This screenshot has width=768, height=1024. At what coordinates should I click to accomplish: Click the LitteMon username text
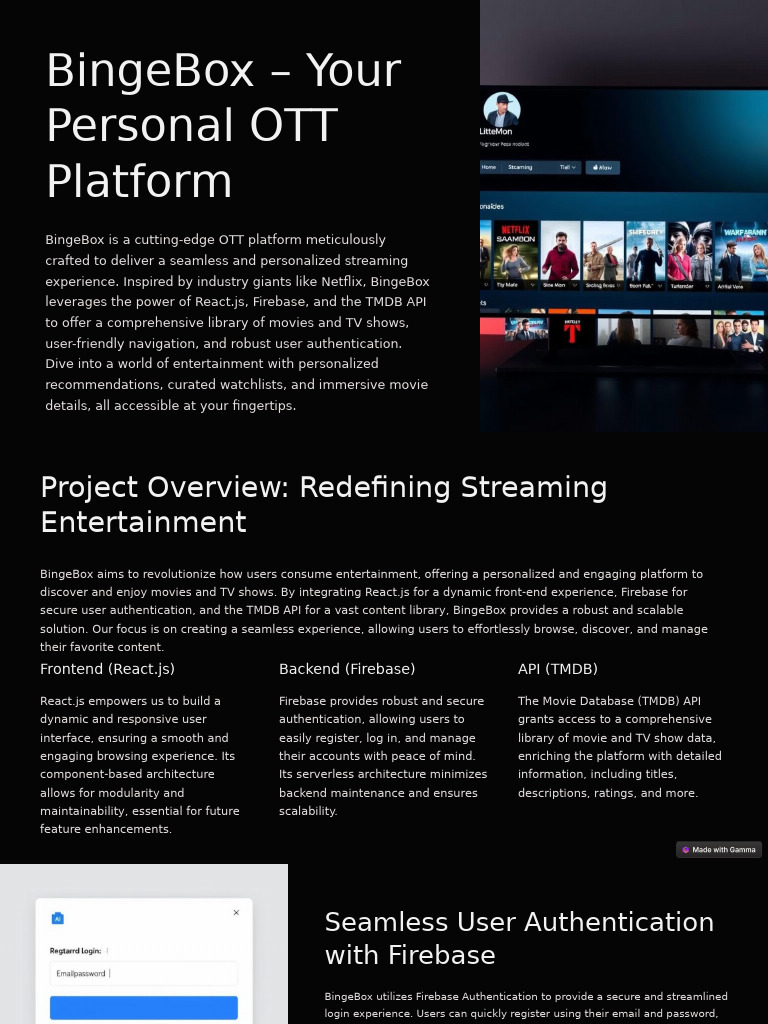496,131
